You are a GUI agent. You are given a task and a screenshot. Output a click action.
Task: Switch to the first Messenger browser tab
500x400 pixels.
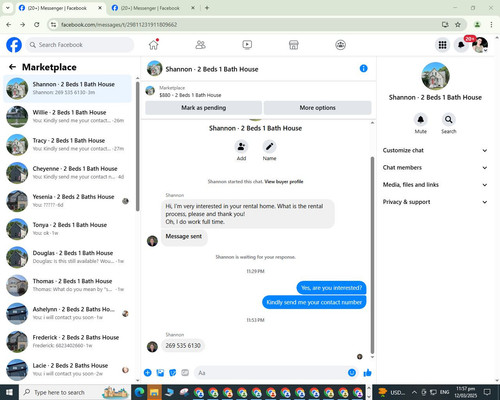[60, 8]
